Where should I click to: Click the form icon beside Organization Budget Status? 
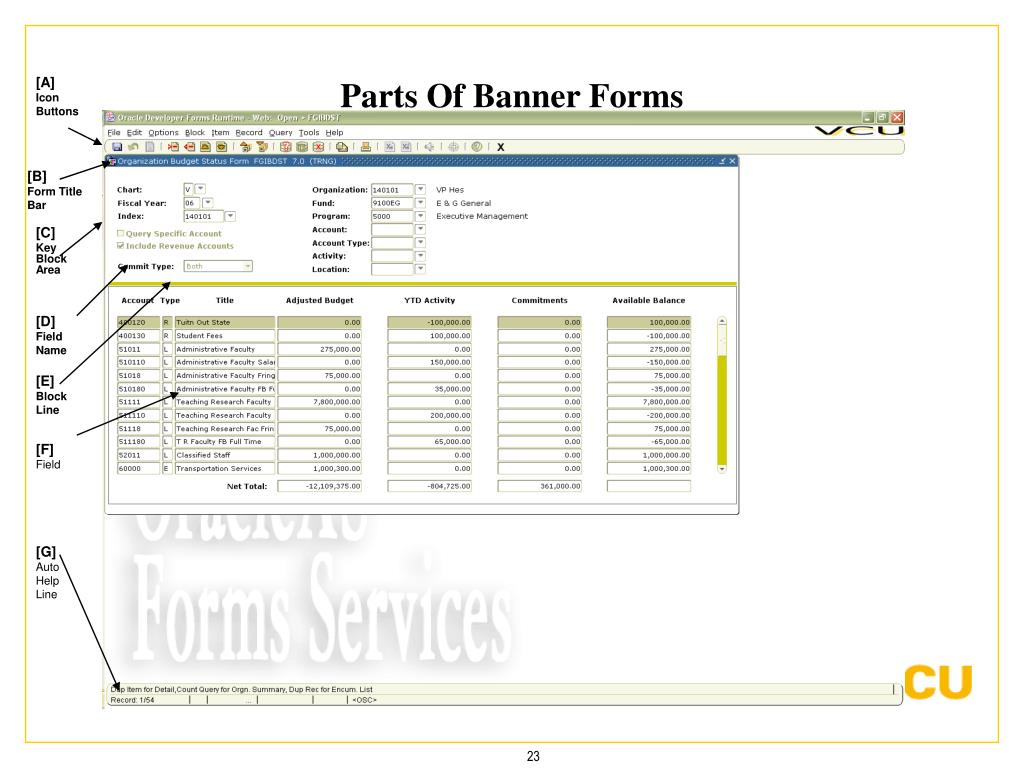coord(112,161)
